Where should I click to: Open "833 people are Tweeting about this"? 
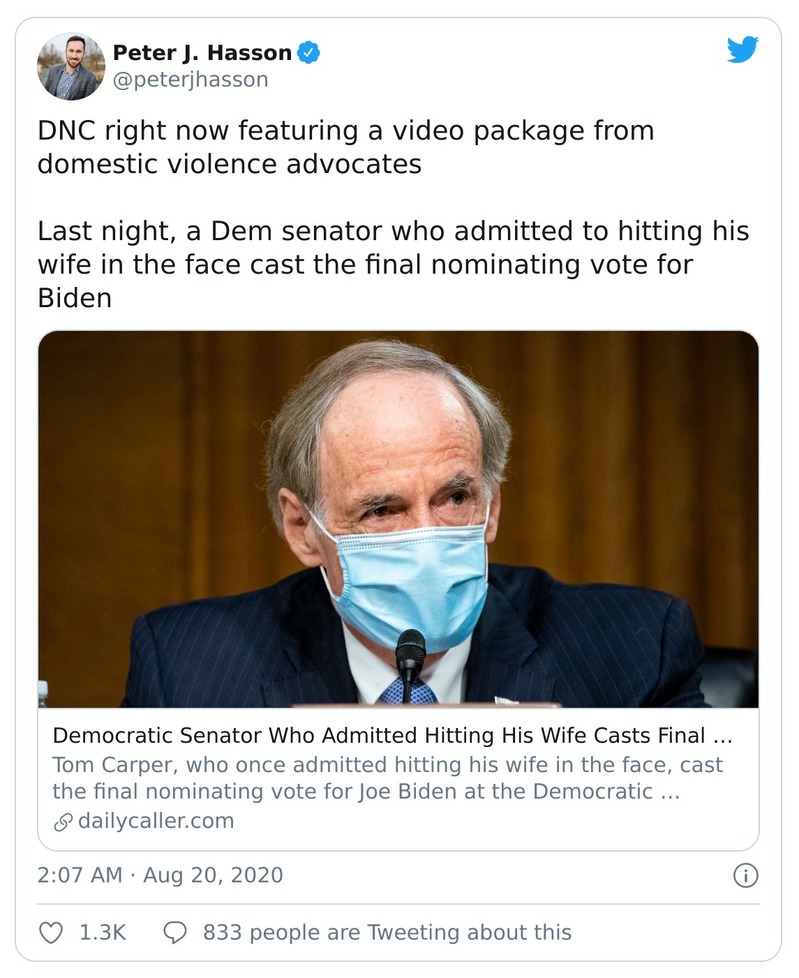pyautogui.click(x=387, y=932)
